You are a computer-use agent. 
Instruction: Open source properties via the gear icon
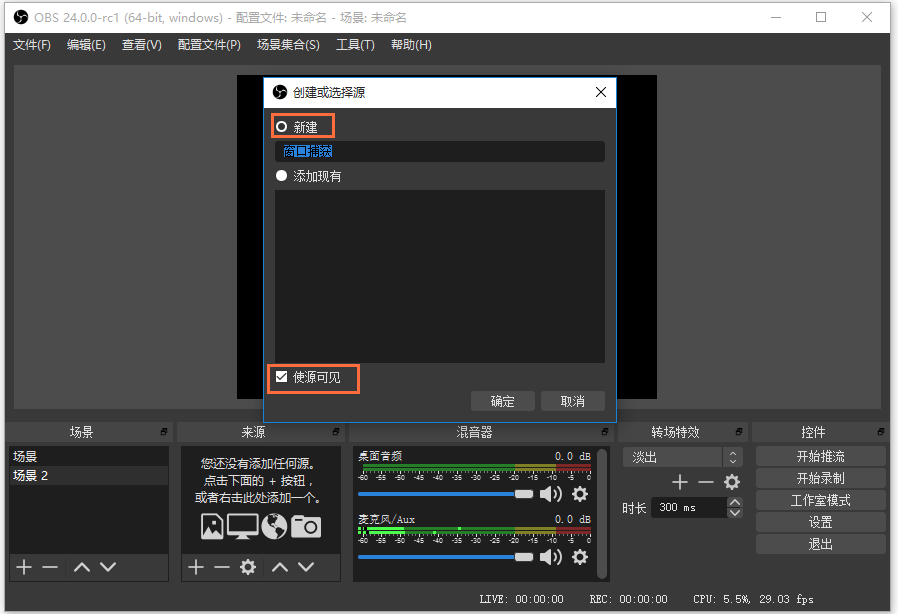point(247,566)
